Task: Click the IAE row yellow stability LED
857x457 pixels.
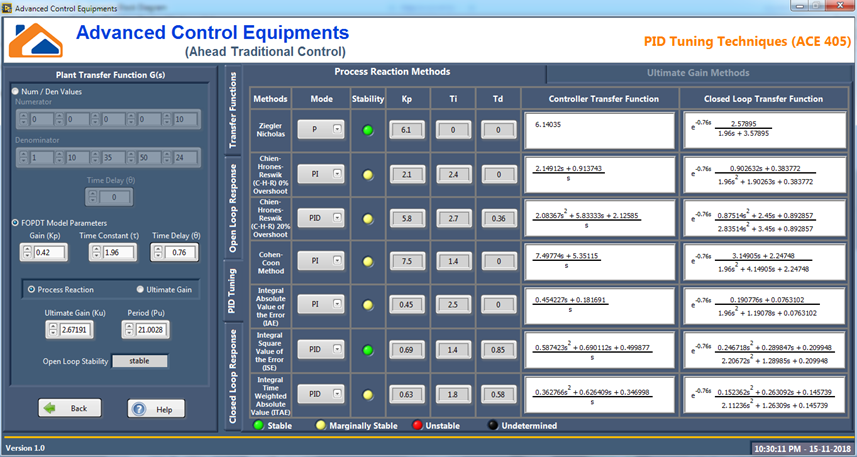Action: tap(368, 305)
